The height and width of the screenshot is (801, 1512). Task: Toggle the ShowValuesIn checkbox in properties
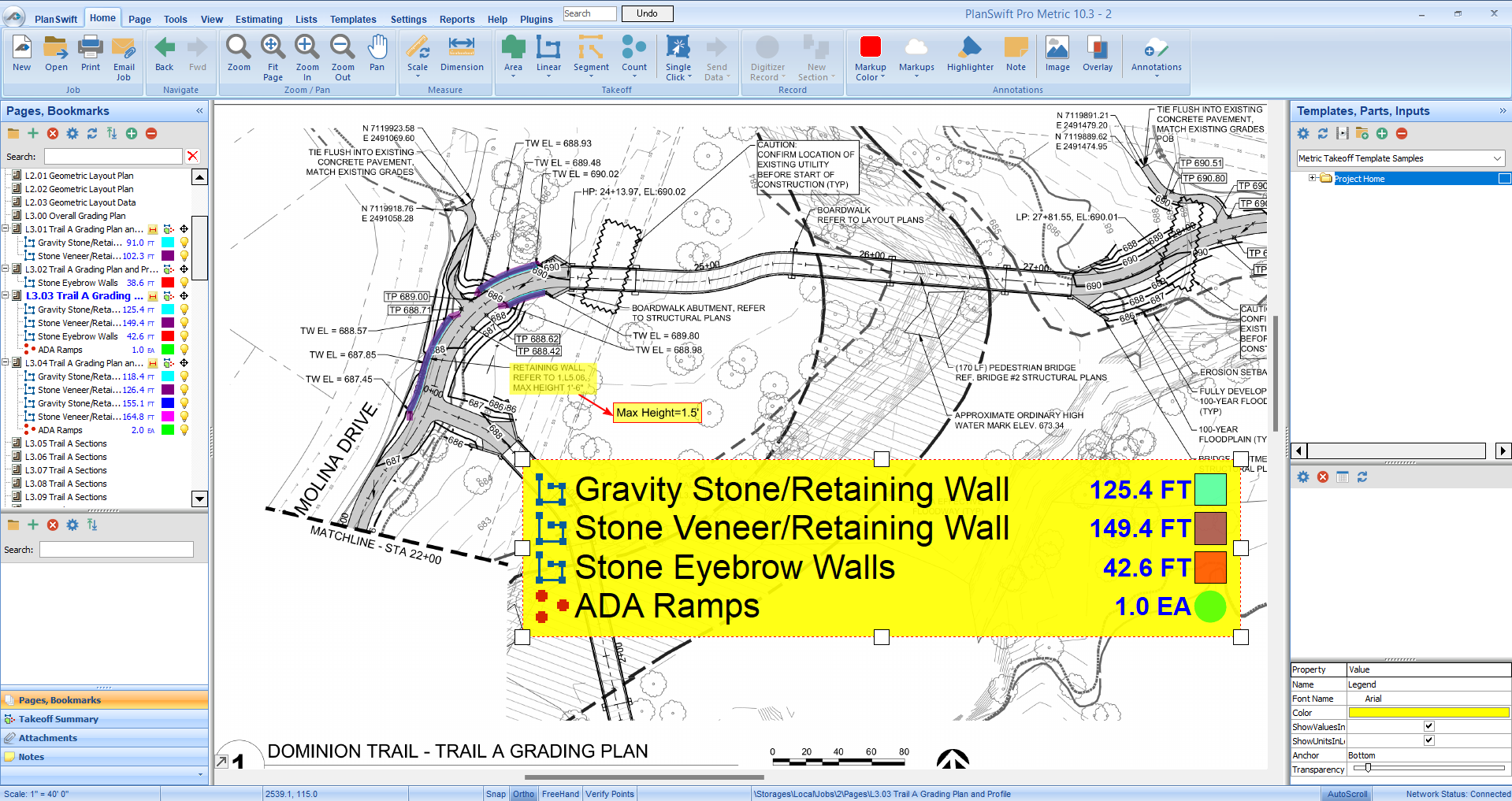click(x=1429, y=726)
